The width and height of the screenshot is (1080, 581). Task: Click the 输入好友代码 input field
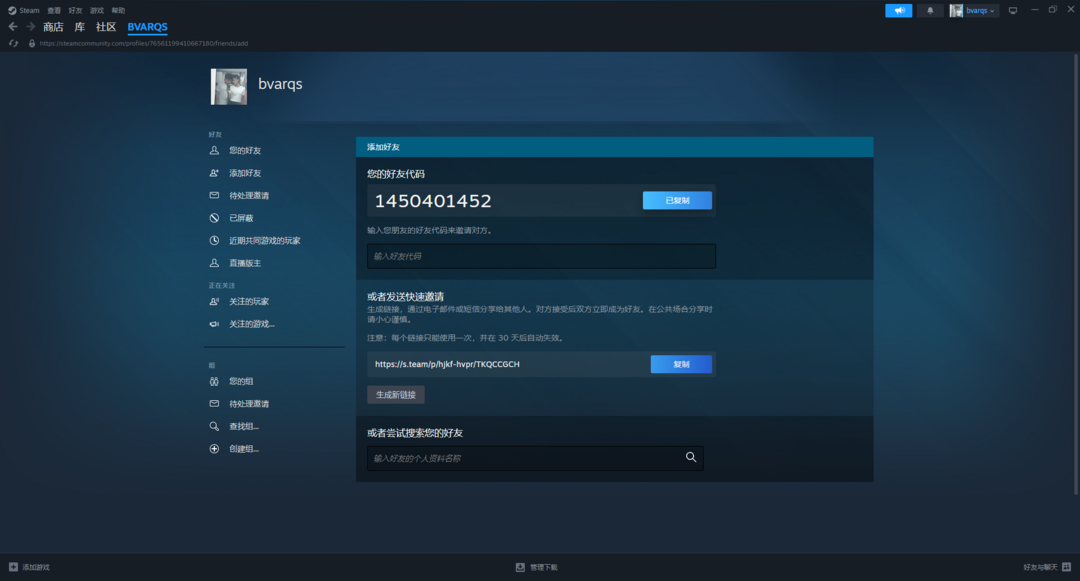pos(541,256)
